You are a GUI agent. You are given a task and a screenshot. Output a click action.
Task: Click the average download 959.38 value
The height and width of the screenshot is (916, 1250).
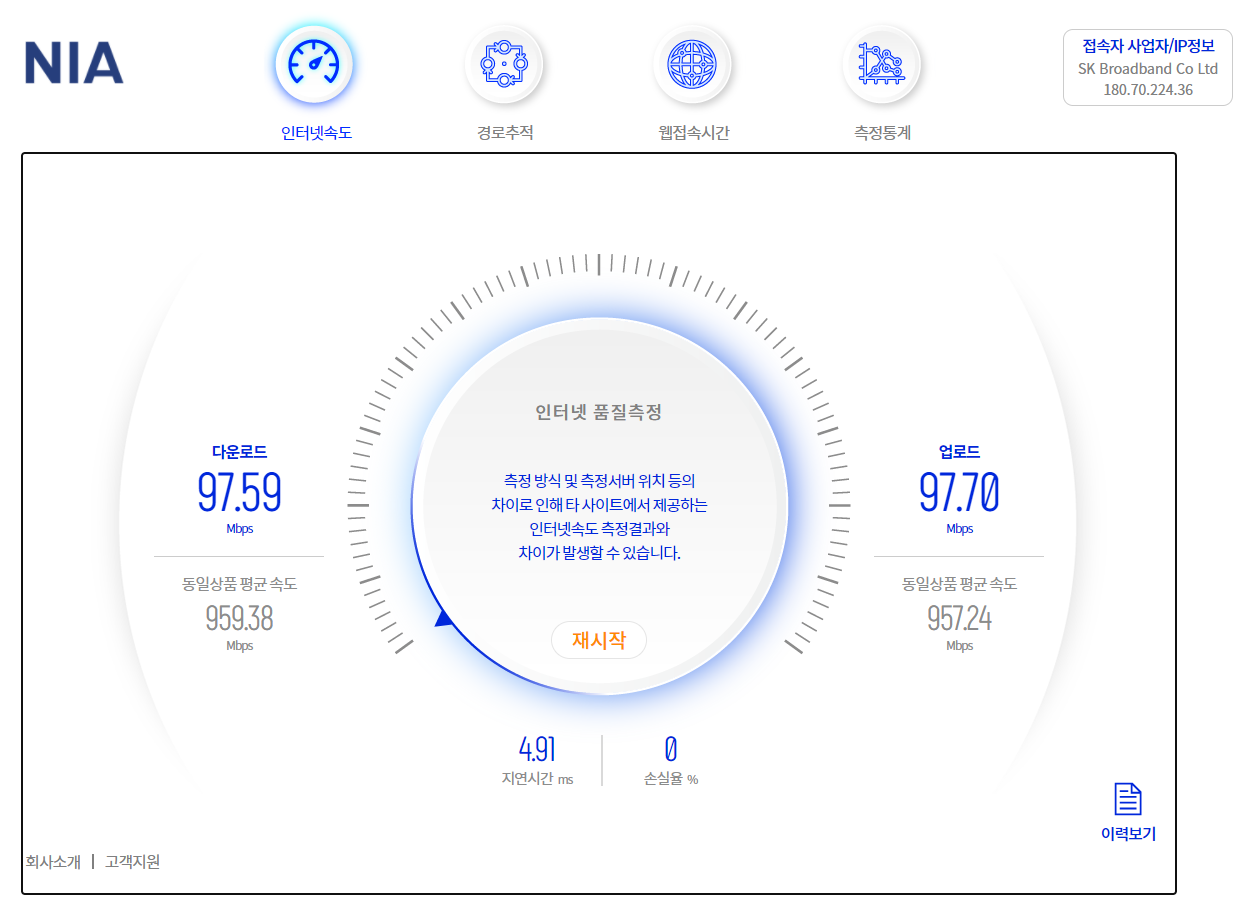click(239, 618)
